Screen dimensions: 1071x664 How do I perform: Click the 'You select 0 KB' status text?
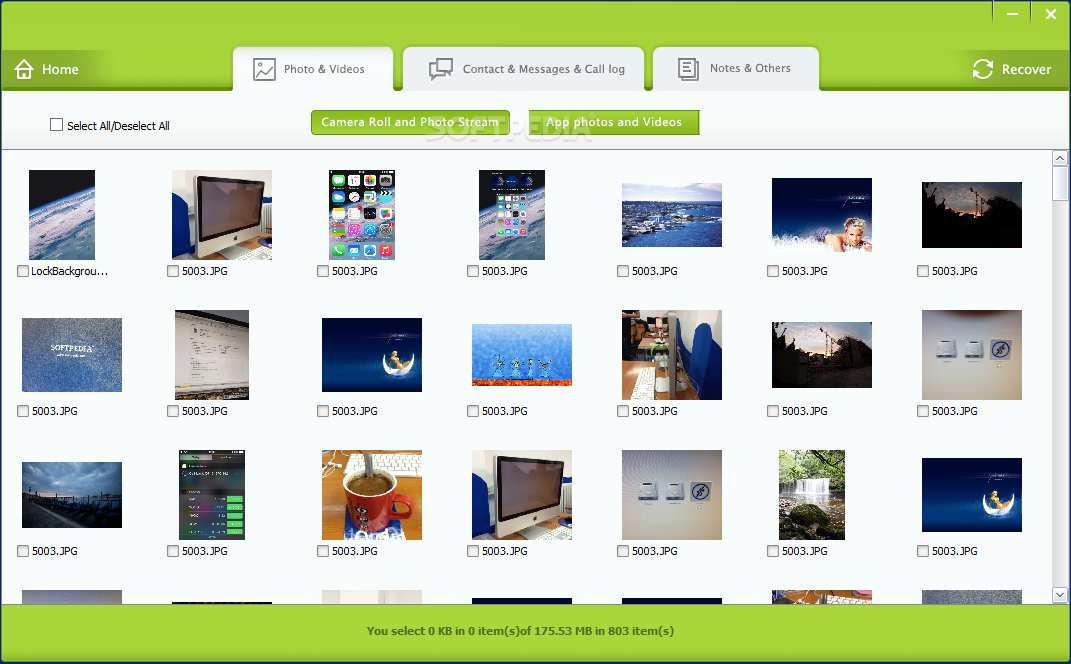520,631
